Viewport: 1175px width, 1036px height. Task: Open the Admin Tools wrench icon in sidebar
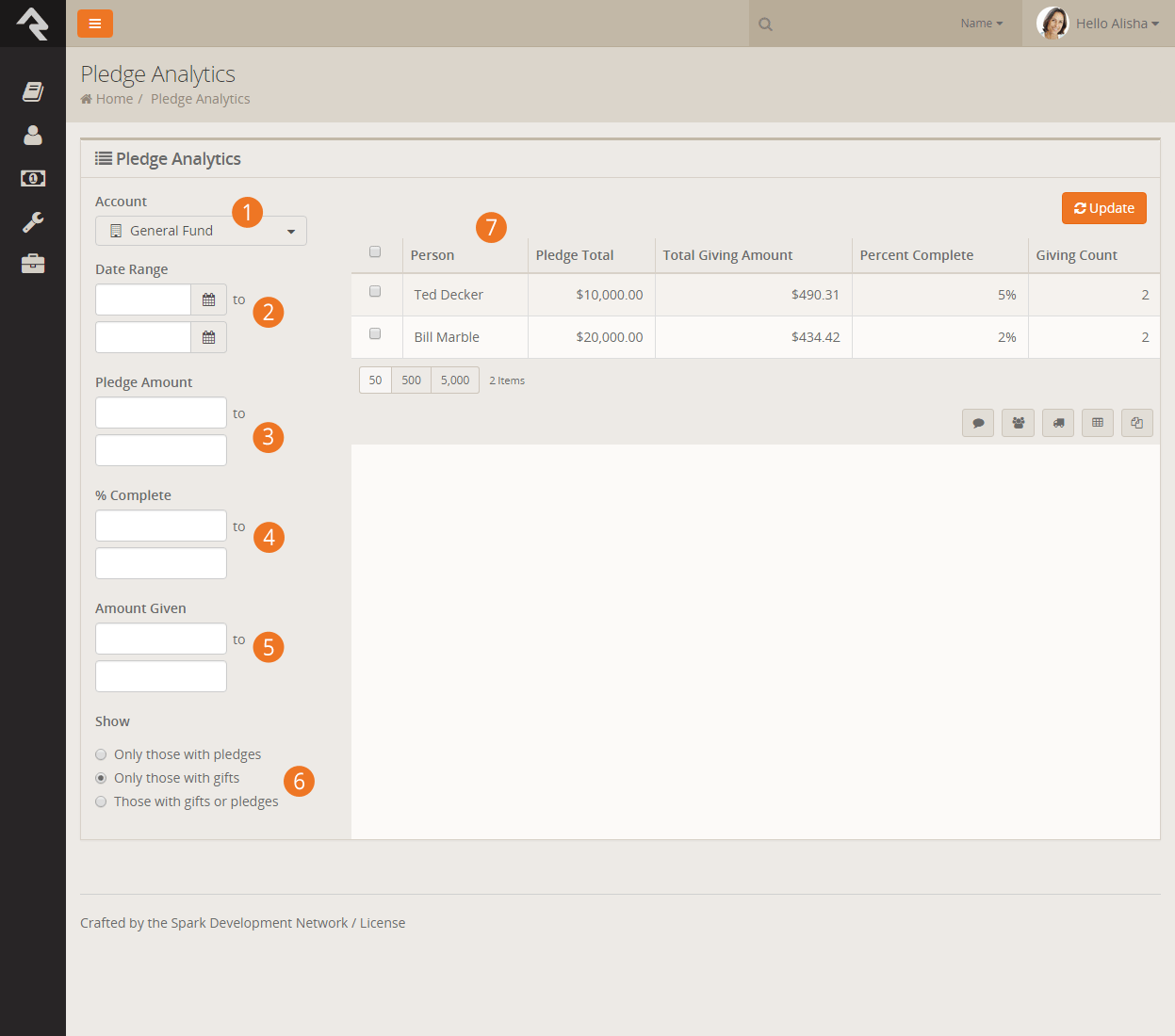click(x=33, y=222)
